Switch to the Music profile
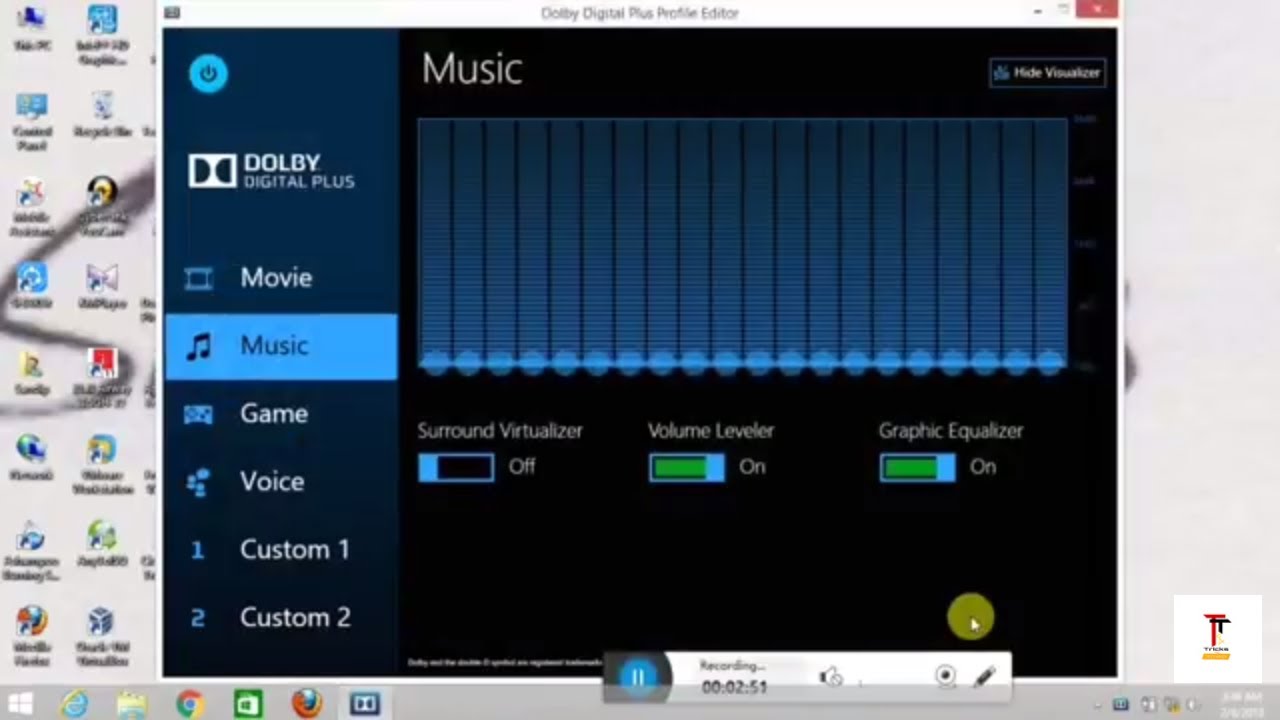 [x=281, y=346]
